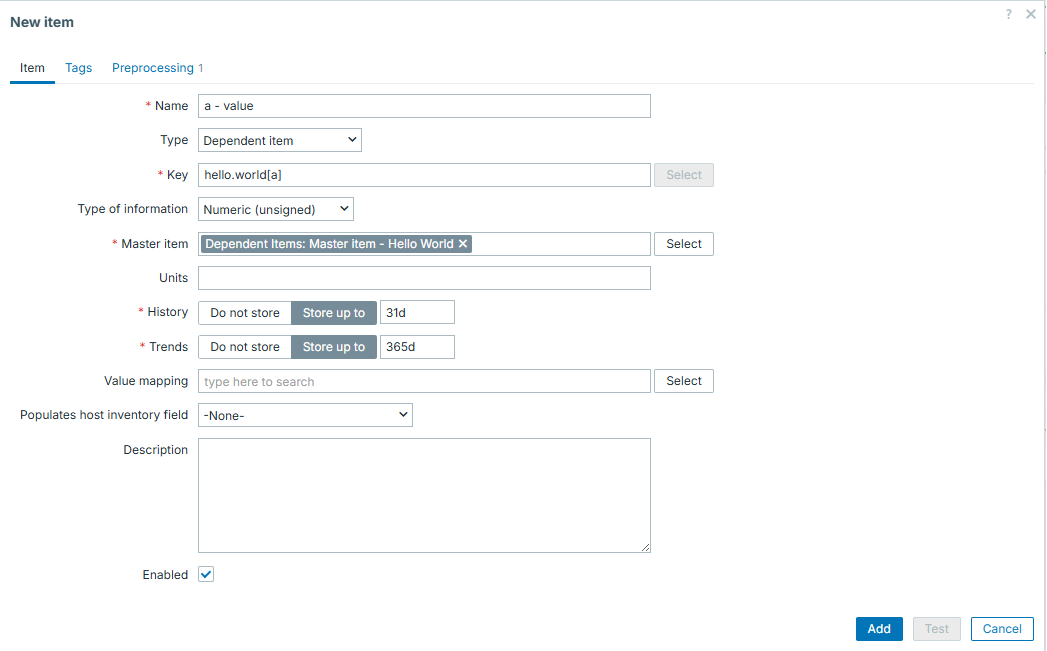The image size is (1047, 651).
Task: Click into the Units input field
Action: coord(424,278)
